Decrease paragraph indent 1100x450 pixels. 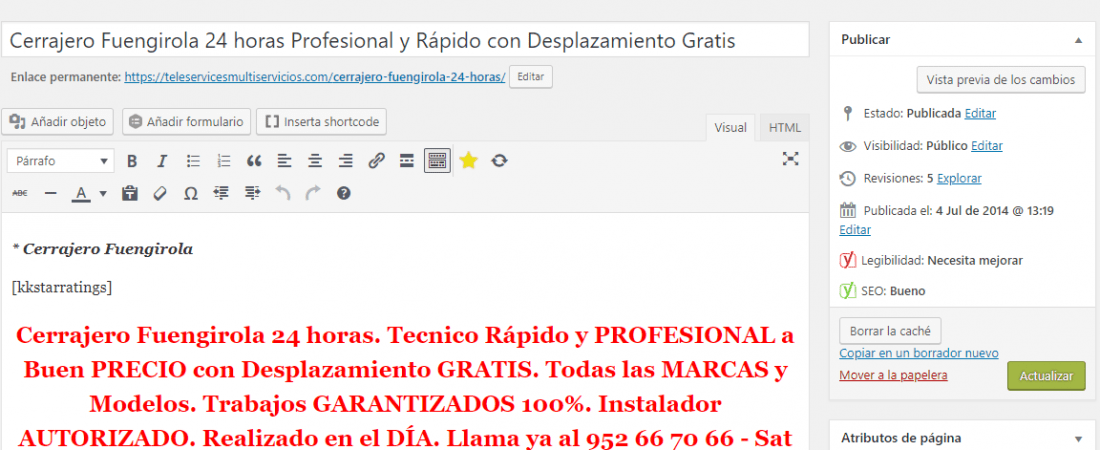pos(222,193)
